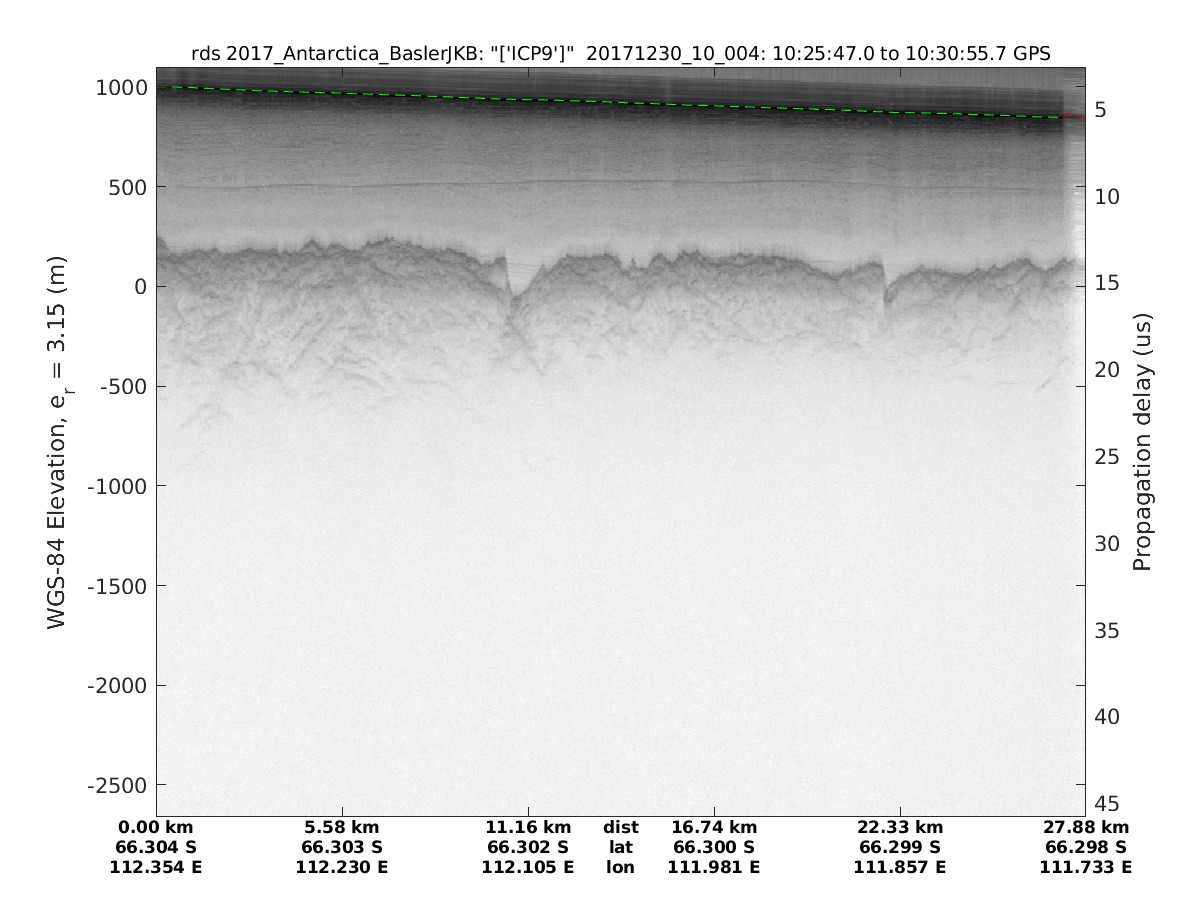Click the 10 propagation delay tick label
This screenshot has height=900, width=1200.
click(1106, 197)
